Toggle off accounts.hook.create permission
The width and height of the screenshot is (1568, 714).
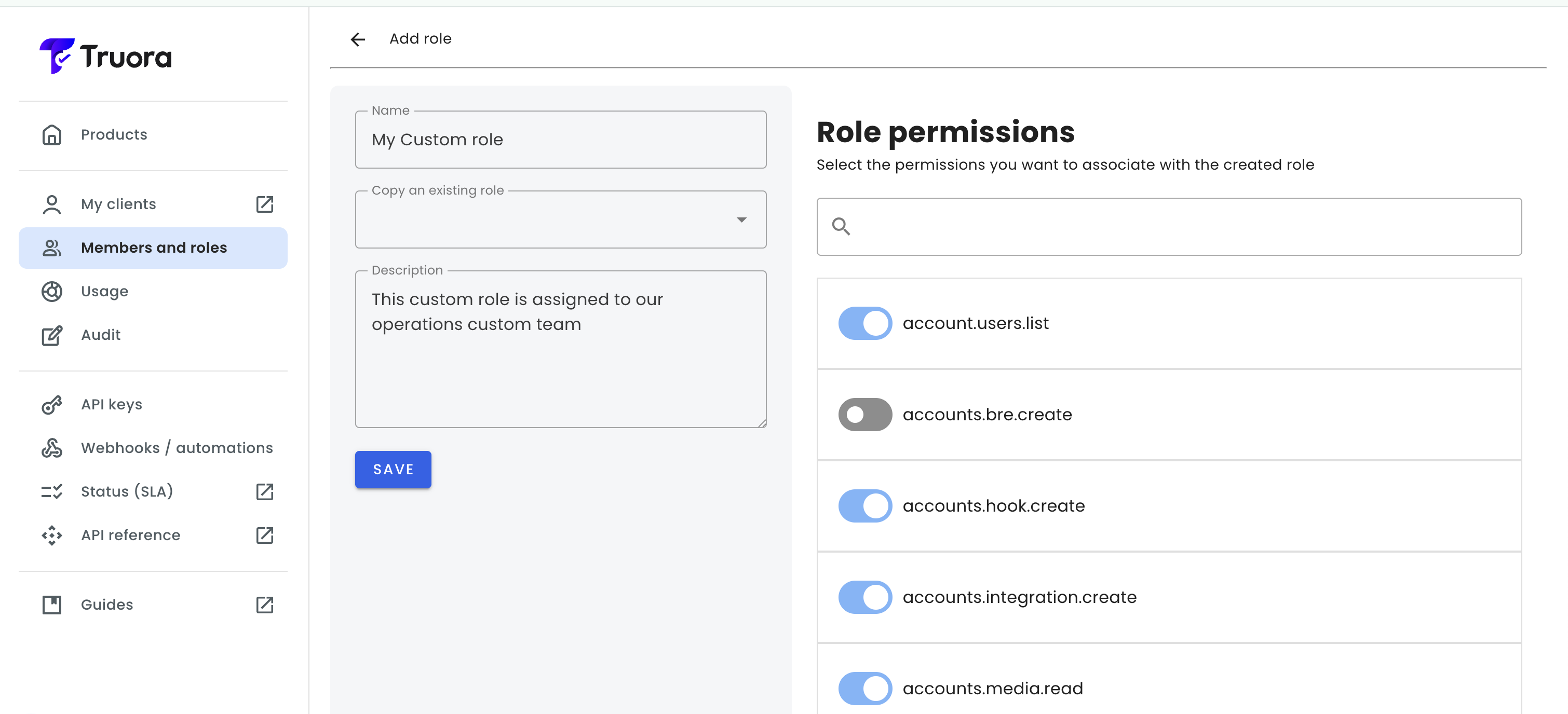click(865, 505)
